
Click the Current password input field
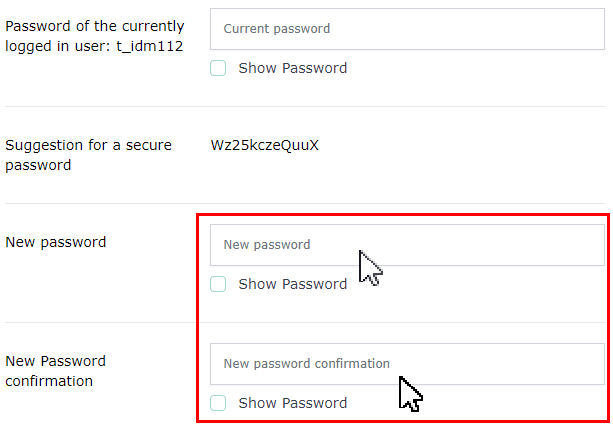click(407, 29)
